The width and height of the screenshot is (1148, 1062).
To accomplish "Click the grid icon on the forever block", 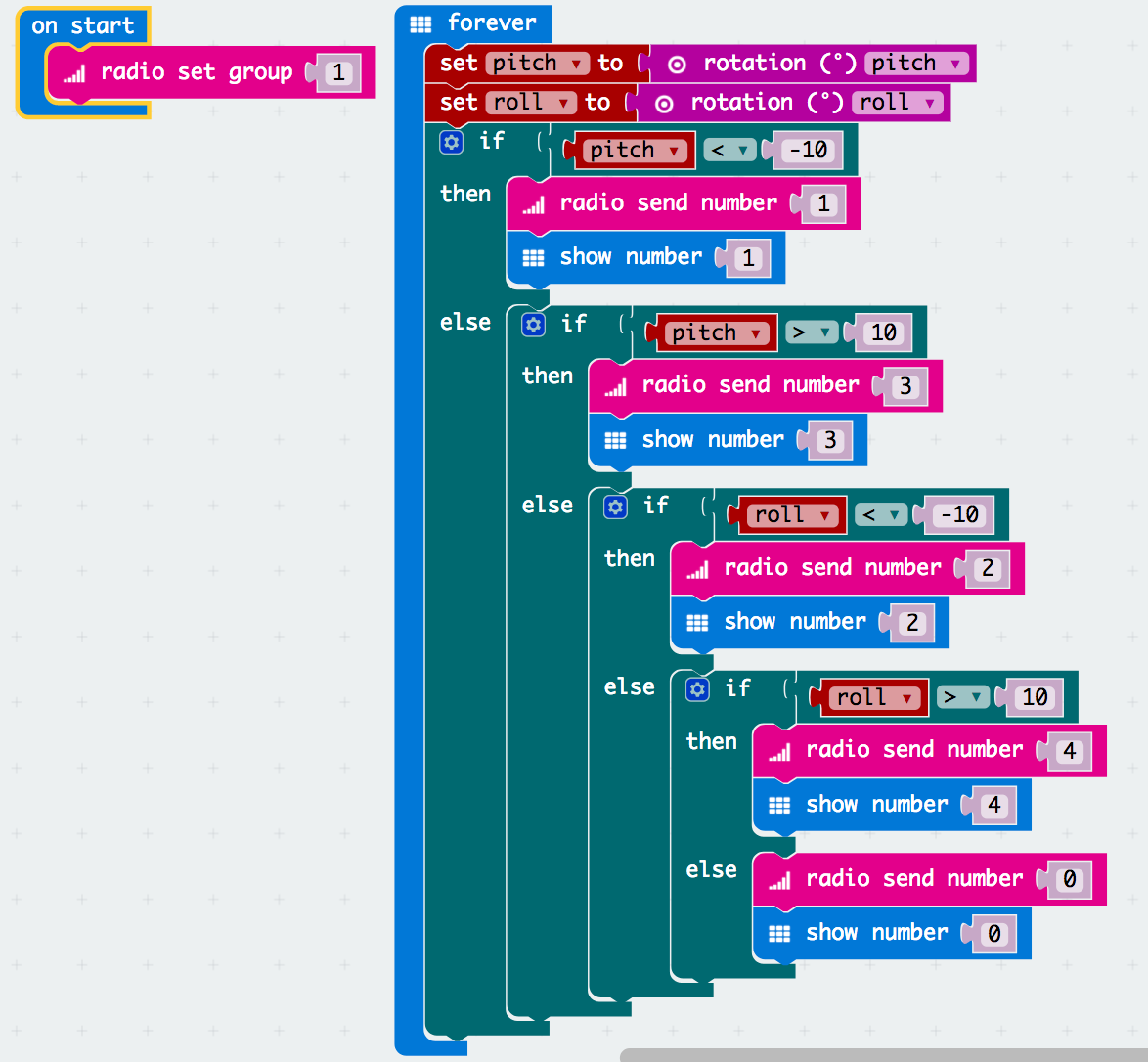I will (420, 24).
